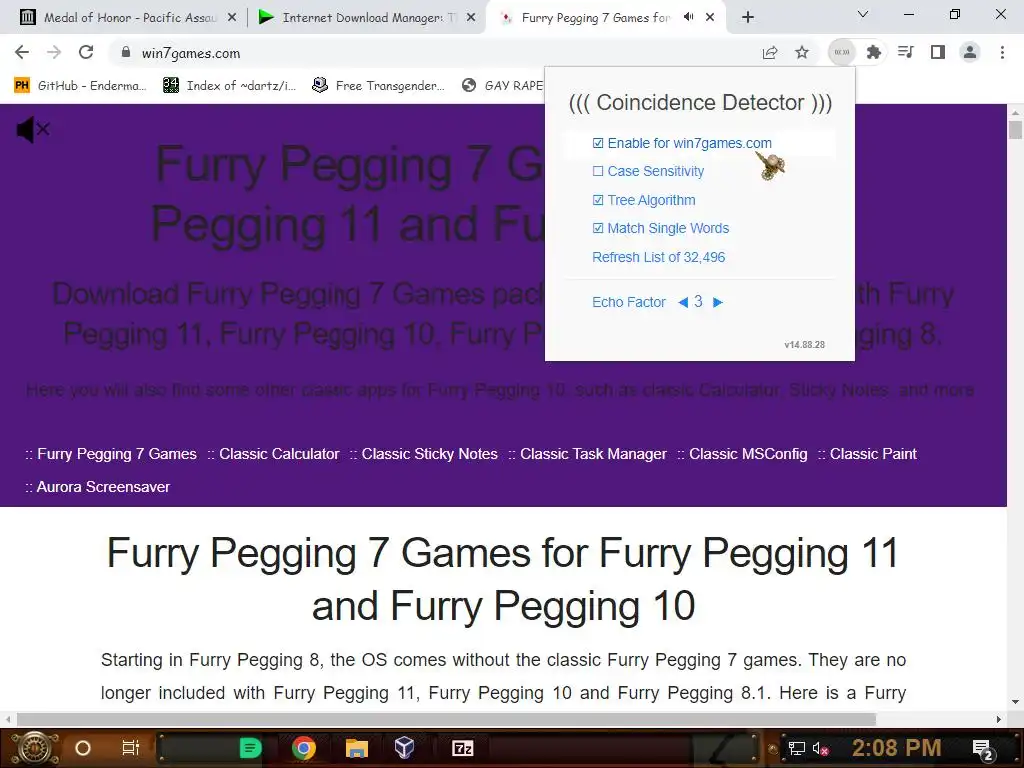The height and width of the screenshot is (768, 1024).
Task: Open the Extensions puzzle piece menu
Action: pos(874,52)
